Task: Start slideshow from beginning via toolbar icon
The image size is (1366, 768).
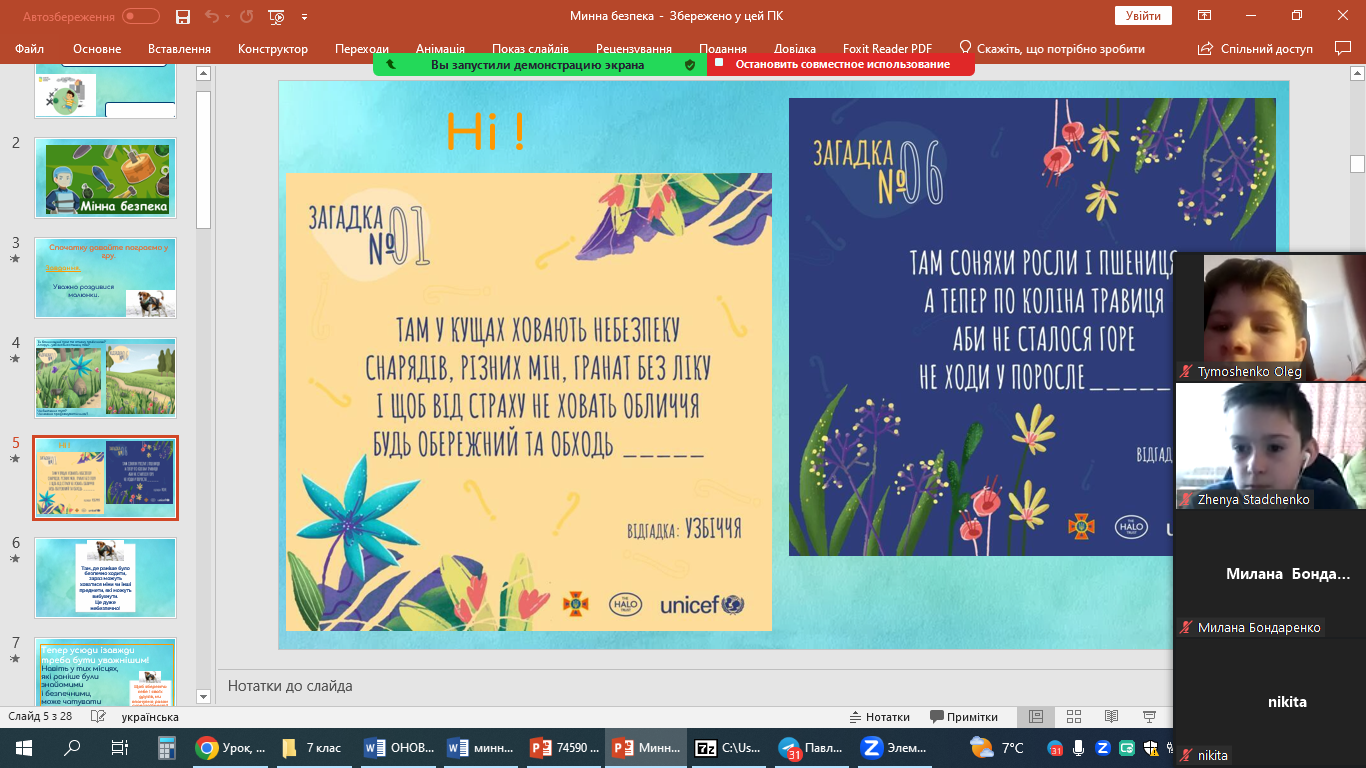Action: click(276, 16)
